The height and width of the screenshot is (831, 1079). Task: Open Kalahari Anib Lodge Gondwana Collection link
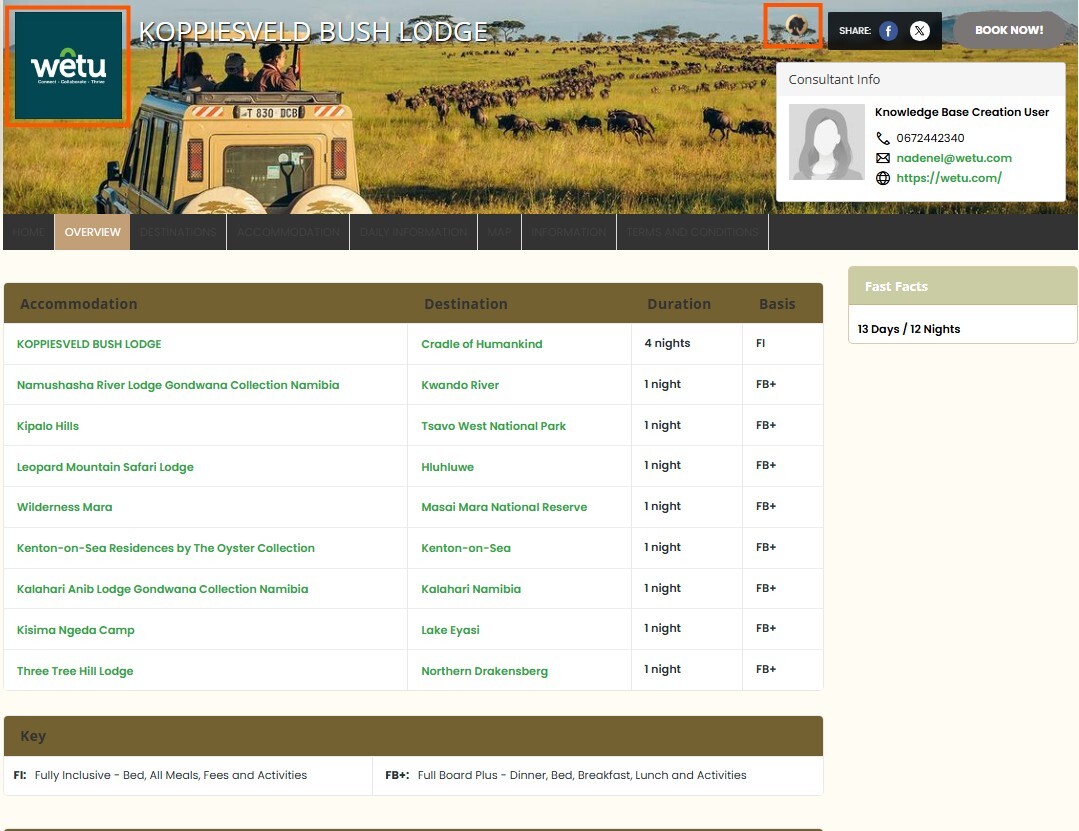[162, 589]
